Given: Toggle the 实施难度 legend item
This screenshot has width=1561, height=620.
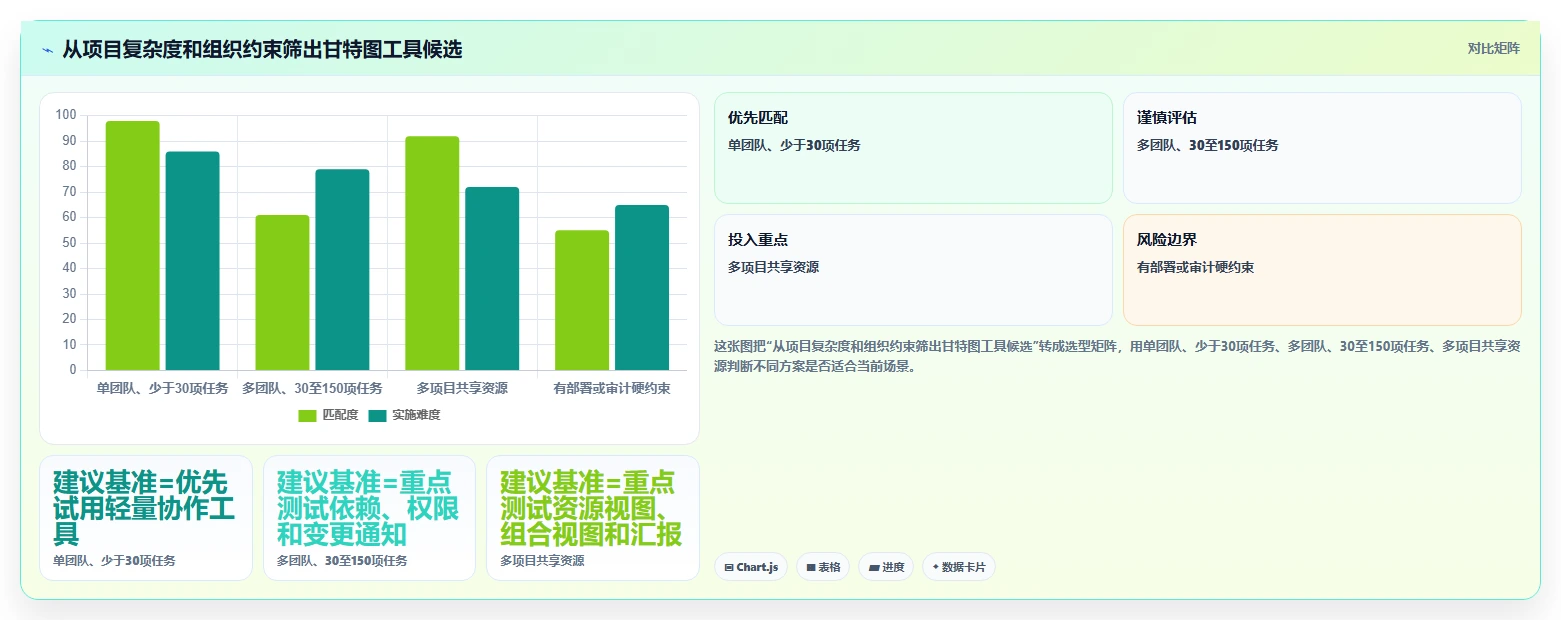Looking at the screenshot, I should click(x=404, y=415).
